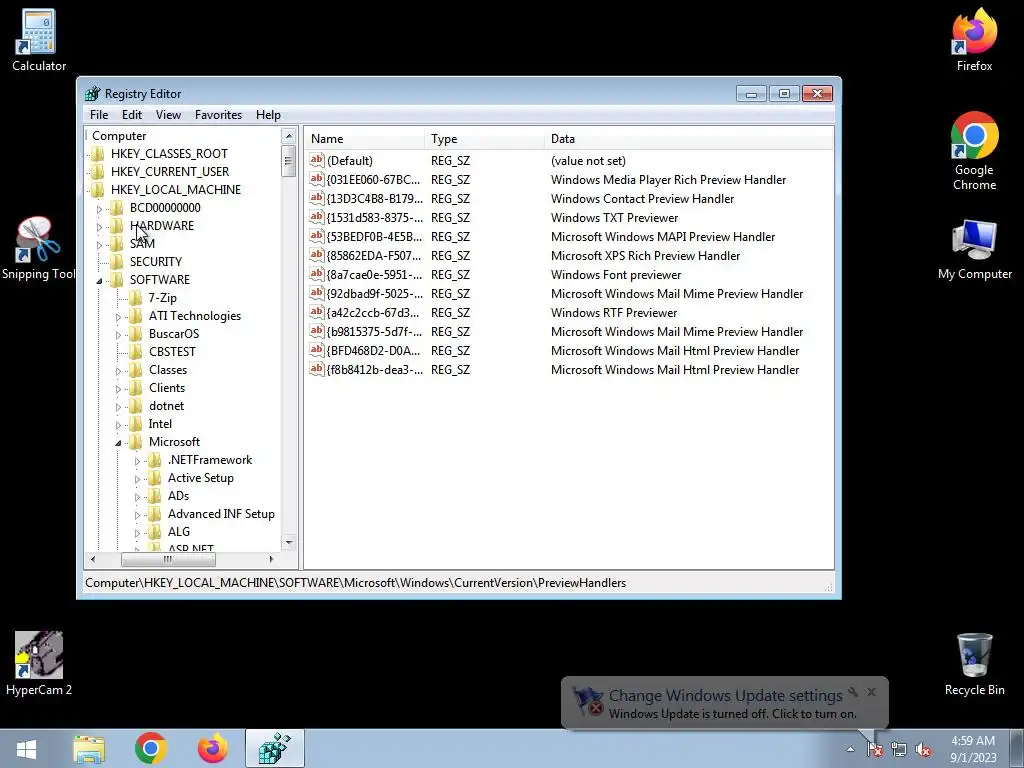Image resolution: width=1024 pixels, height=768 pixels.
Task: Select the HKEY_CLASSES_ROOT folder icon
Action: [97, 153]
